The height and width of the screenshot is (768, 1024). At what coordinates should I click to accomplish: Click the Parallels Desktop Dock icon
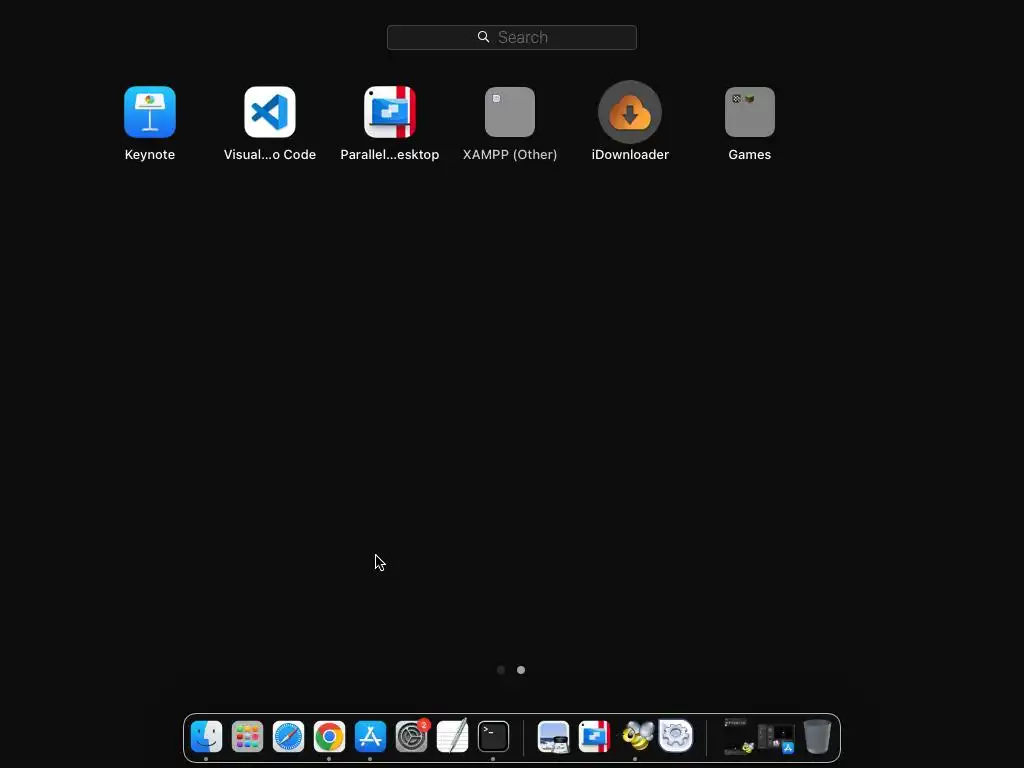[x=594, y=737]
